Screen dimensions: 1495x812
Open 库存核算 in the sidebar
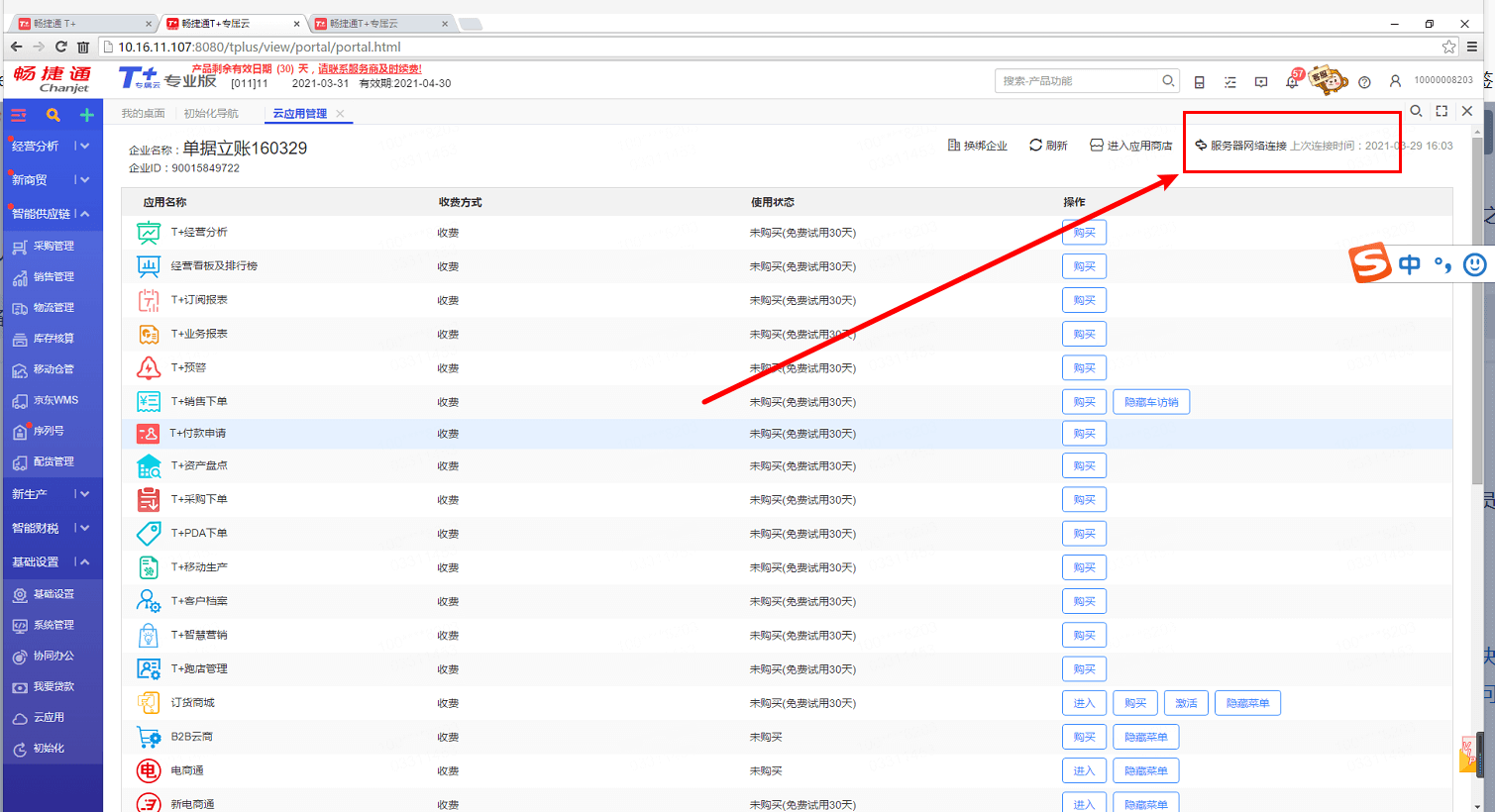(52, 339)
